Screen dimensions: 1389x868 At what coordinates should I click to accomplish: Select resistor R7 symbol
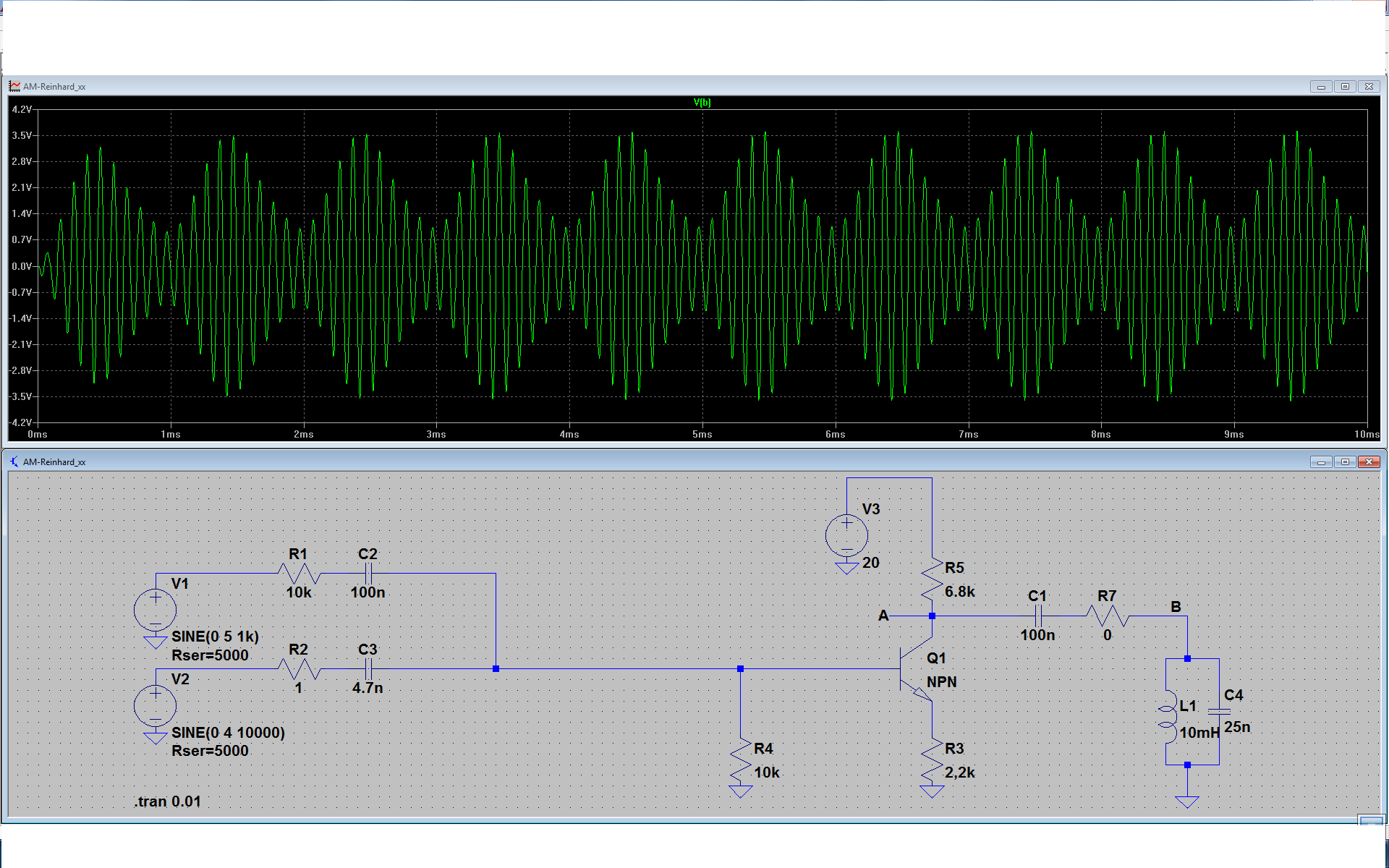click(x=1108, y=616)
